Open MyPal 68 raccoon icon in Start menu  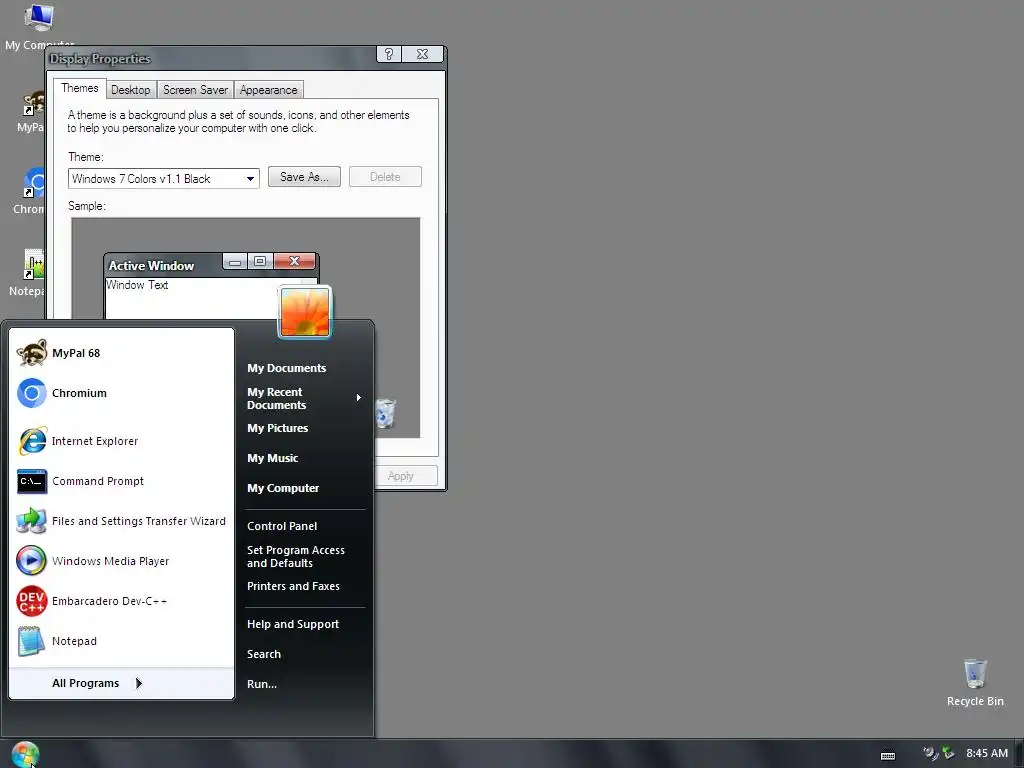pyautogui.click(x=31, y=353)
